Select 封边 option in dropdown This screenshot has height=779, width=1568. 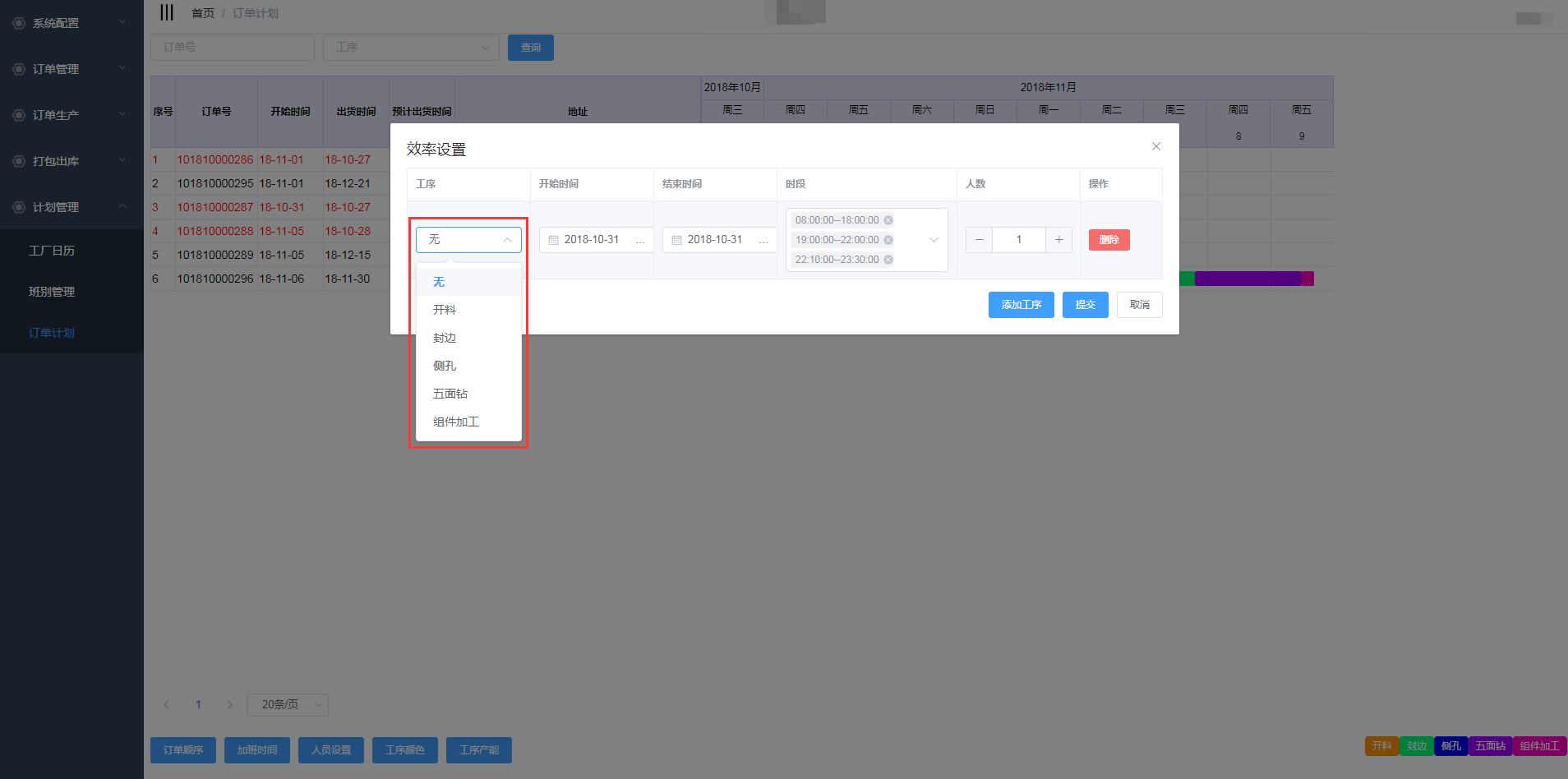pyautogui.click(x=445, y=338)
